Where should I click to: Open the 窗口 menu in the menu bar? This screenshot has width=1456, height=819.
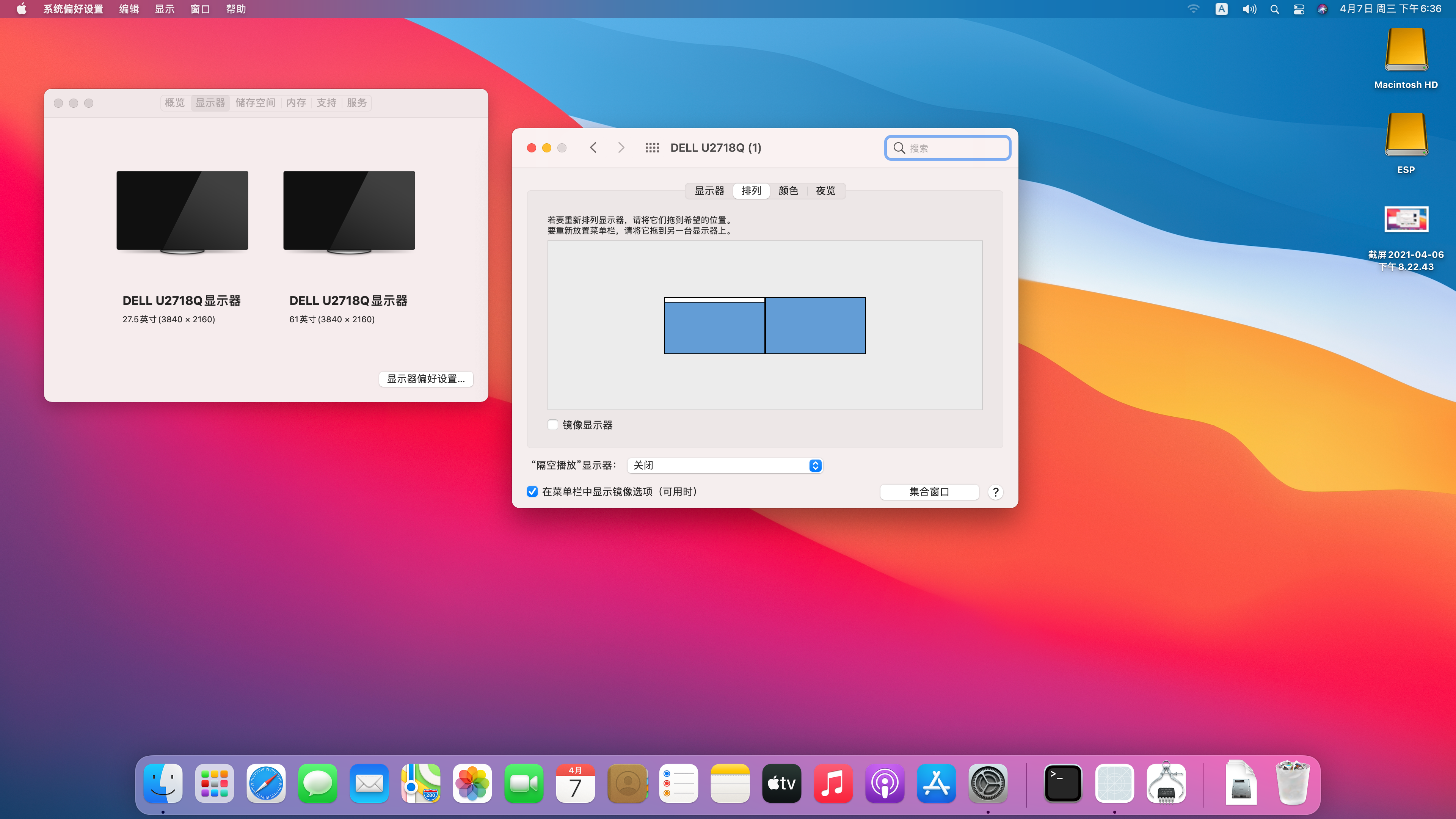pyautogui.click(x=200, y=9)
